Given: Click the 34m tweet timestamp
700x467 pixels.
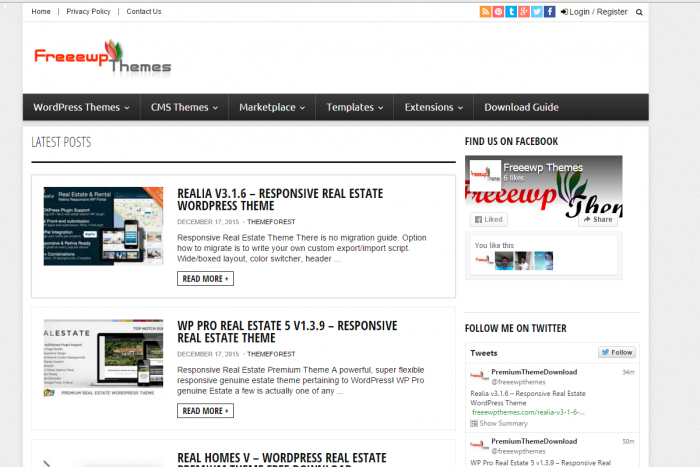Looking at the screenshot, I should pyautogui.click(x=628, y=372).
